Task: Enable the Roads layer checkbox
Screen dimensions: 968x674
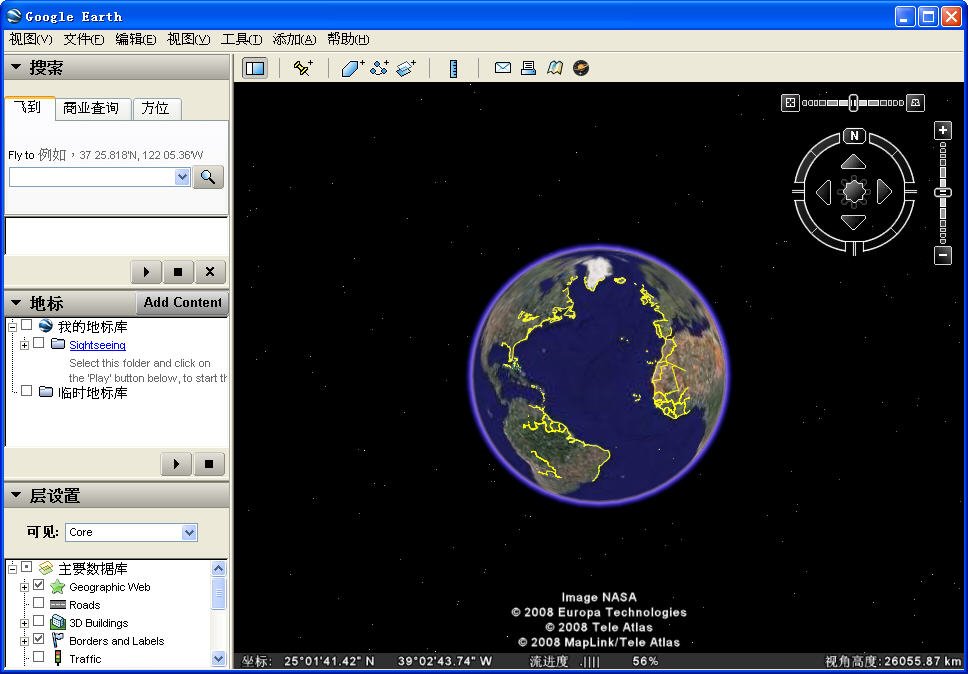Action: point(39,604)
